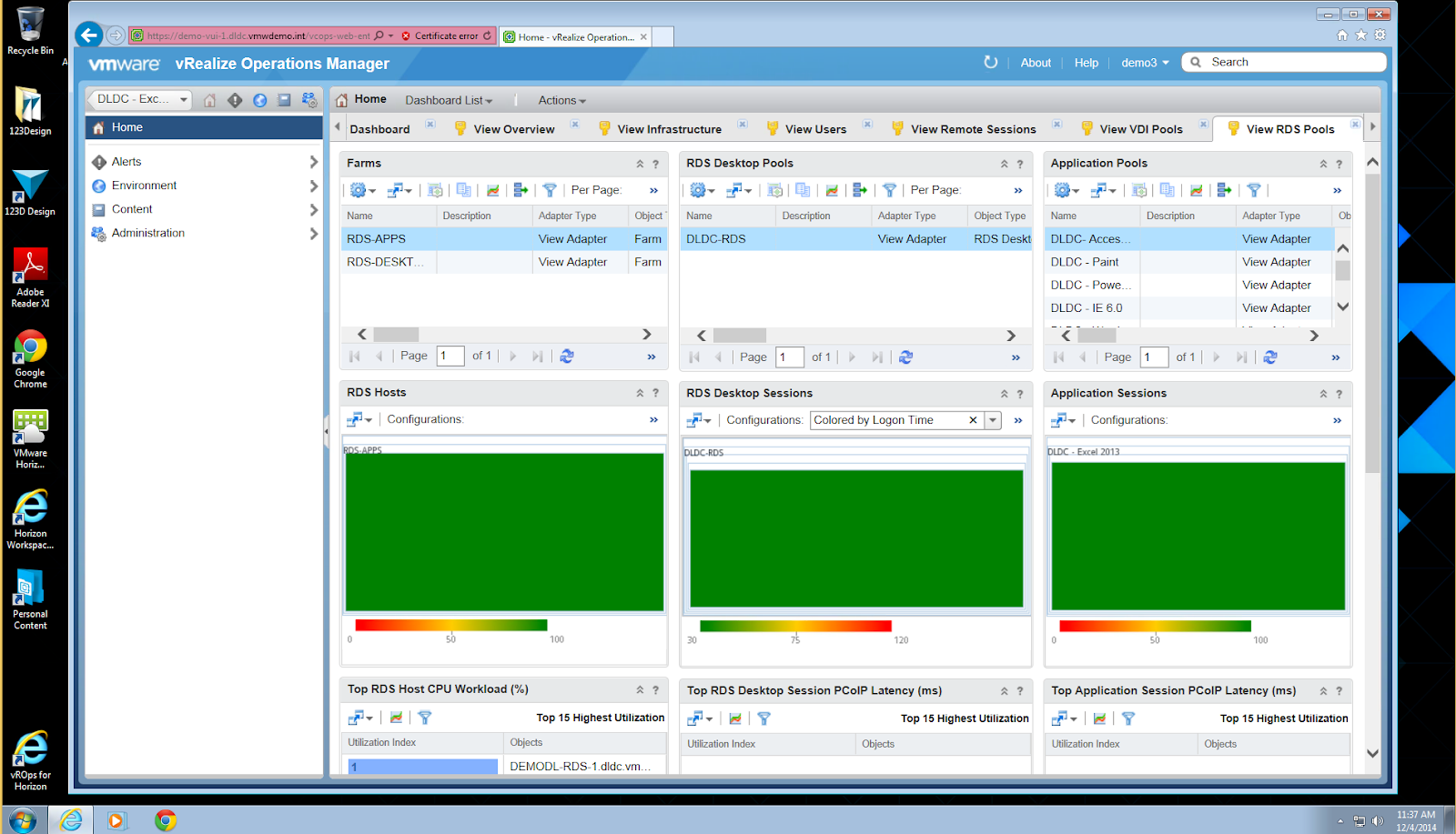Clear the Colored by Logon Time configuration

click(973, 420)
